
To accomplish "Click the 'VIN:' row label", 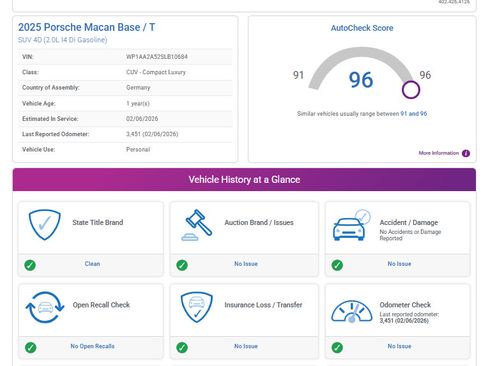I will [x=28, y=57].
